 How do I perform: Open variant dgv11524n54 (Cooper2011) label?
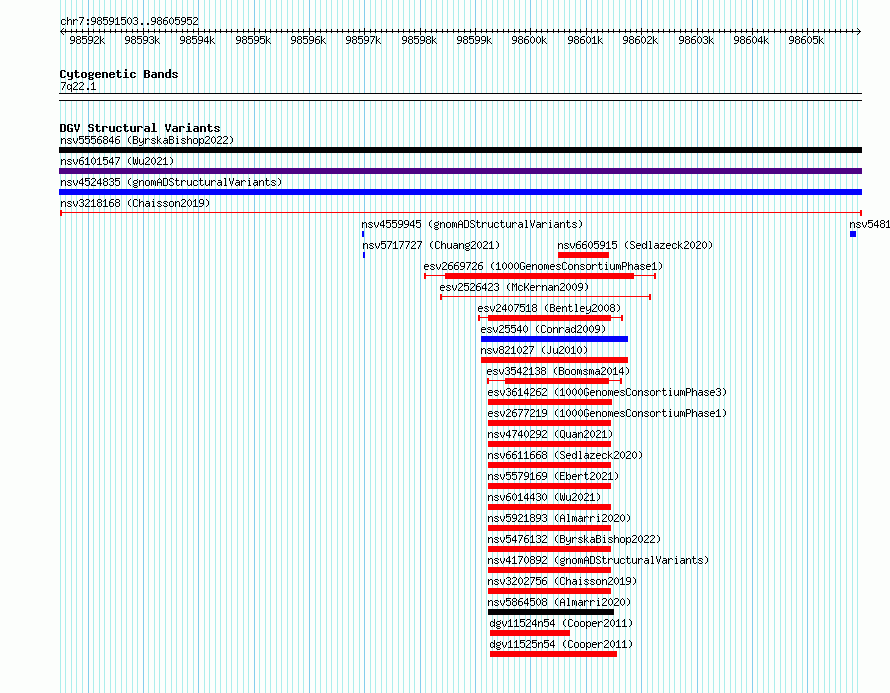tap(561, 623)
